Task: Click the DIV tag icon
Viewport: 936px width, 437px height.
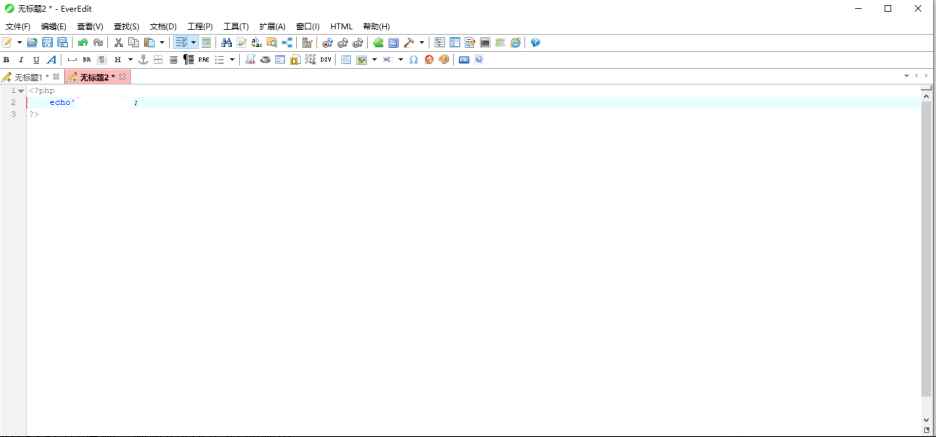Action: point(326,60)
